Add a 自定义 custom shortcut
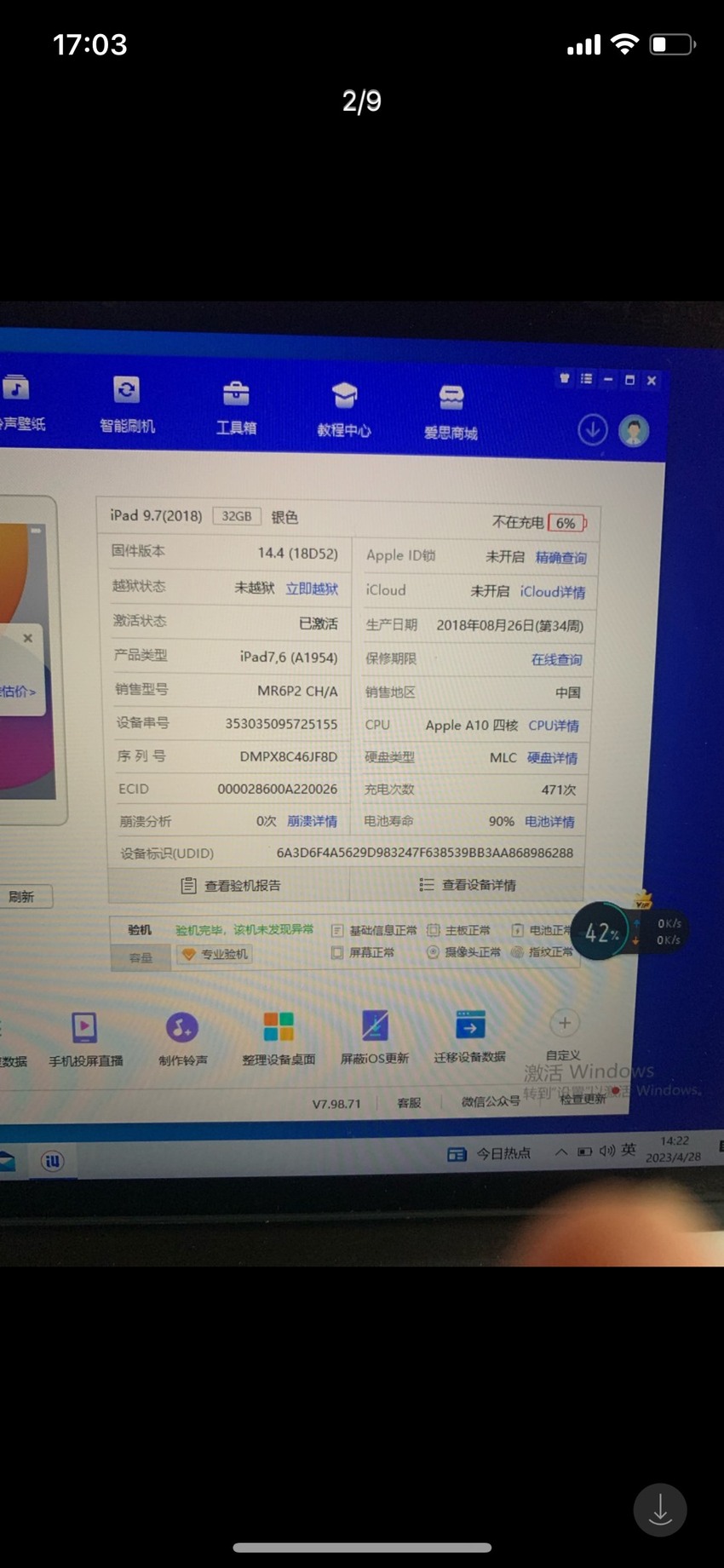This screenshot has width=724, height=1568. (x=564, y=1034)
